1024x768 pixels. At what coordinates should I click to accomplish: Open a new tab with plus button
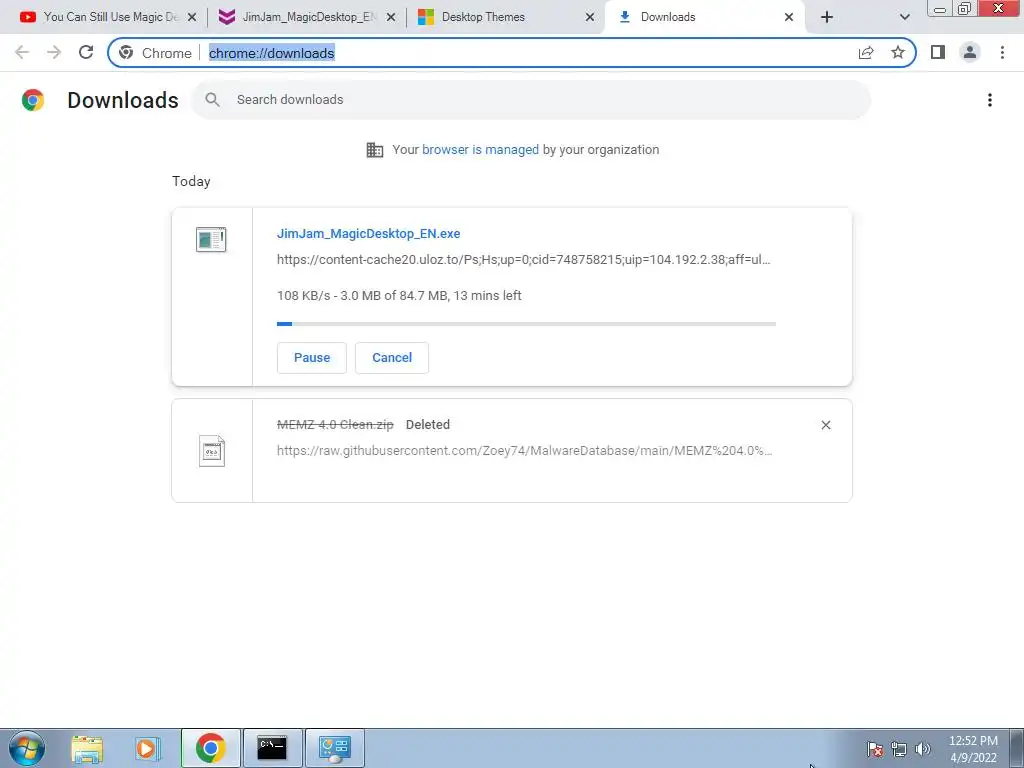pyautogui.click(x=827, y=18)
